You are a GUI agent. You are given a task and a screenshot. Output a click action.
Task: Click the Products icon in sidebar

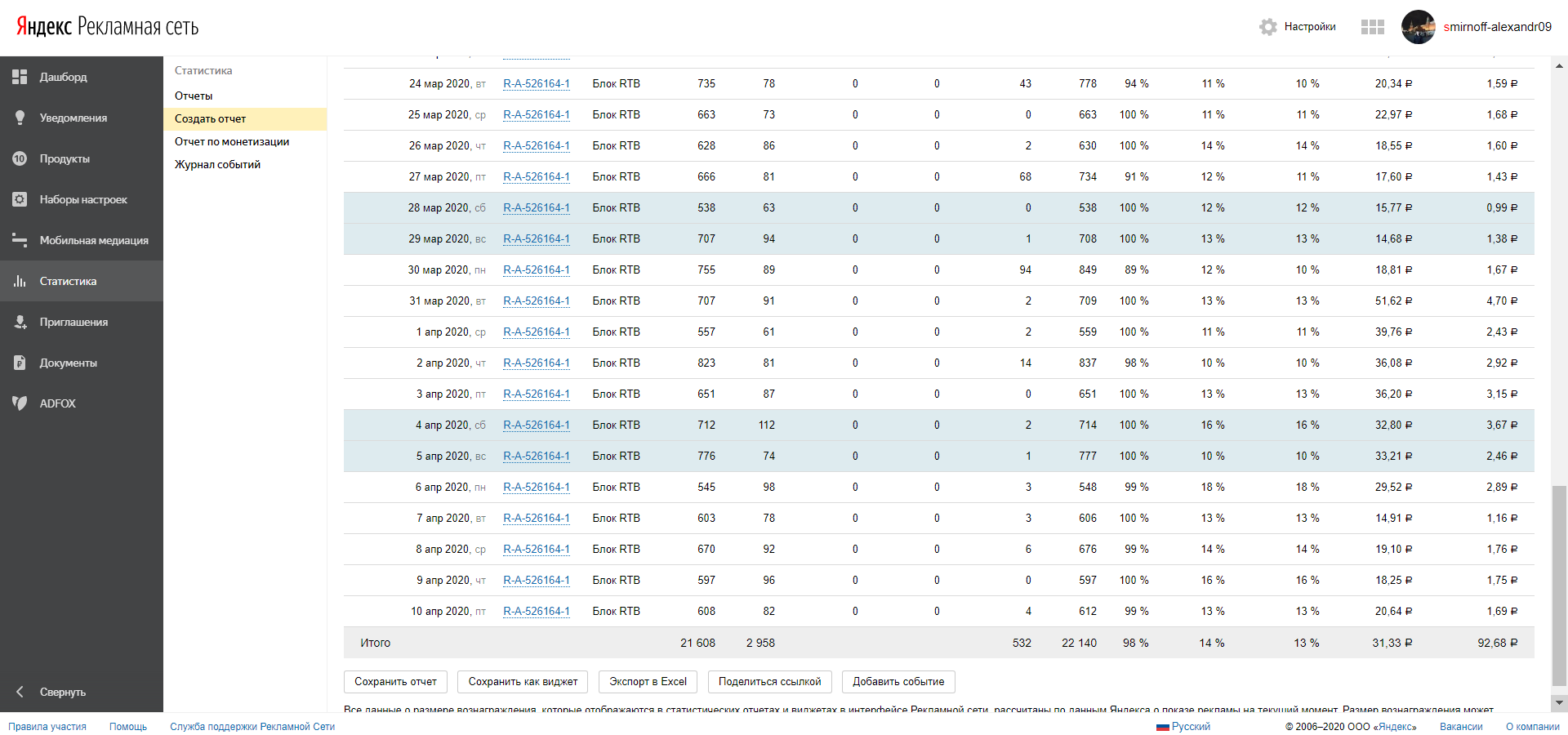click(20, 158)
